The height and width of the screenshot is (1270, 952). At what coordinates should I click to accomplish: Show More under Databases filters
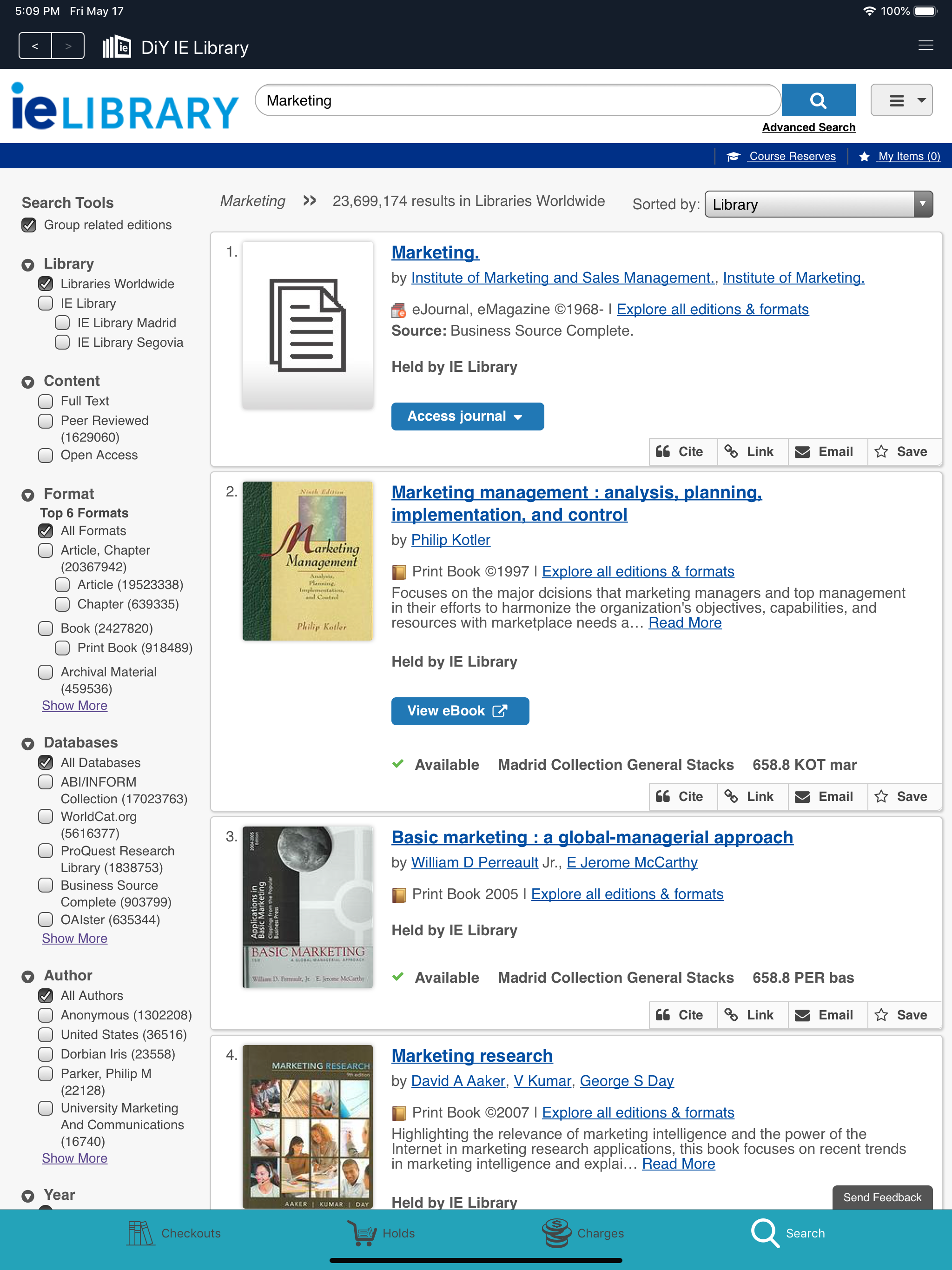click(x=75, y=938)
